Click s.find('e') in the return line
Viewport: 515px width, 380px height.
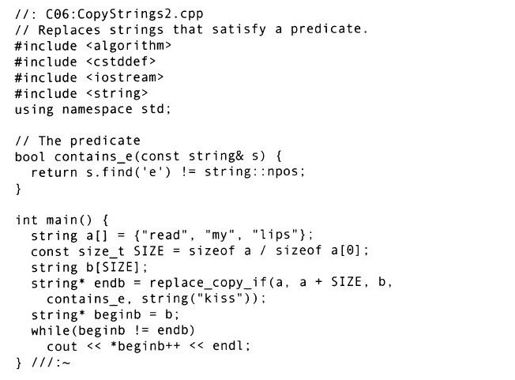(128, 172)
